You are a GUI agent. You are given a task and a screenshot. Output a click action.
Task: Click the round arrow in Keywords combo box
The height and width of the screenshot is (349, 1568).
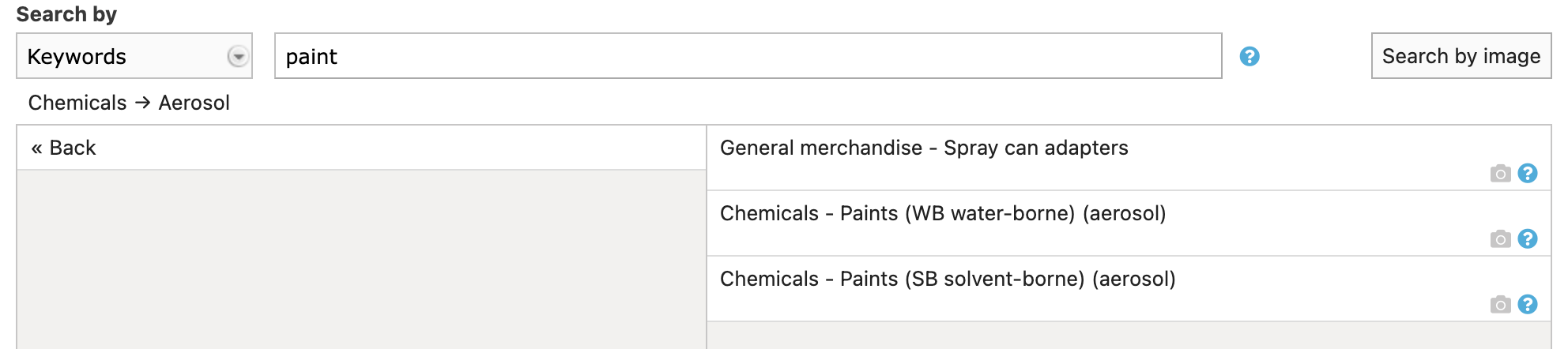click(238, 56)
